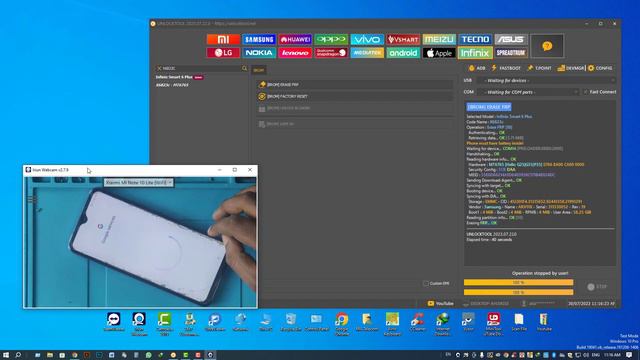Select the OPPO brand logo
The height and width of the screenshot is (360, 640).
331,39
